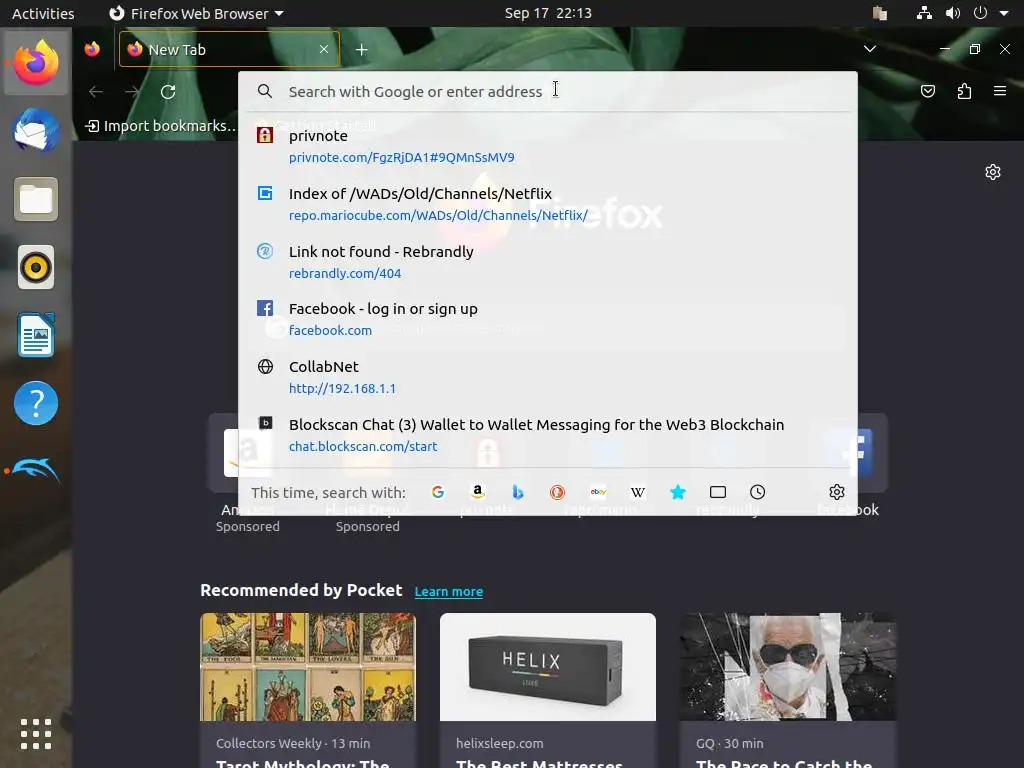Click Learn more beside Recommended by Pocket
1024x768 pixels.
click(x=449, y=592)
